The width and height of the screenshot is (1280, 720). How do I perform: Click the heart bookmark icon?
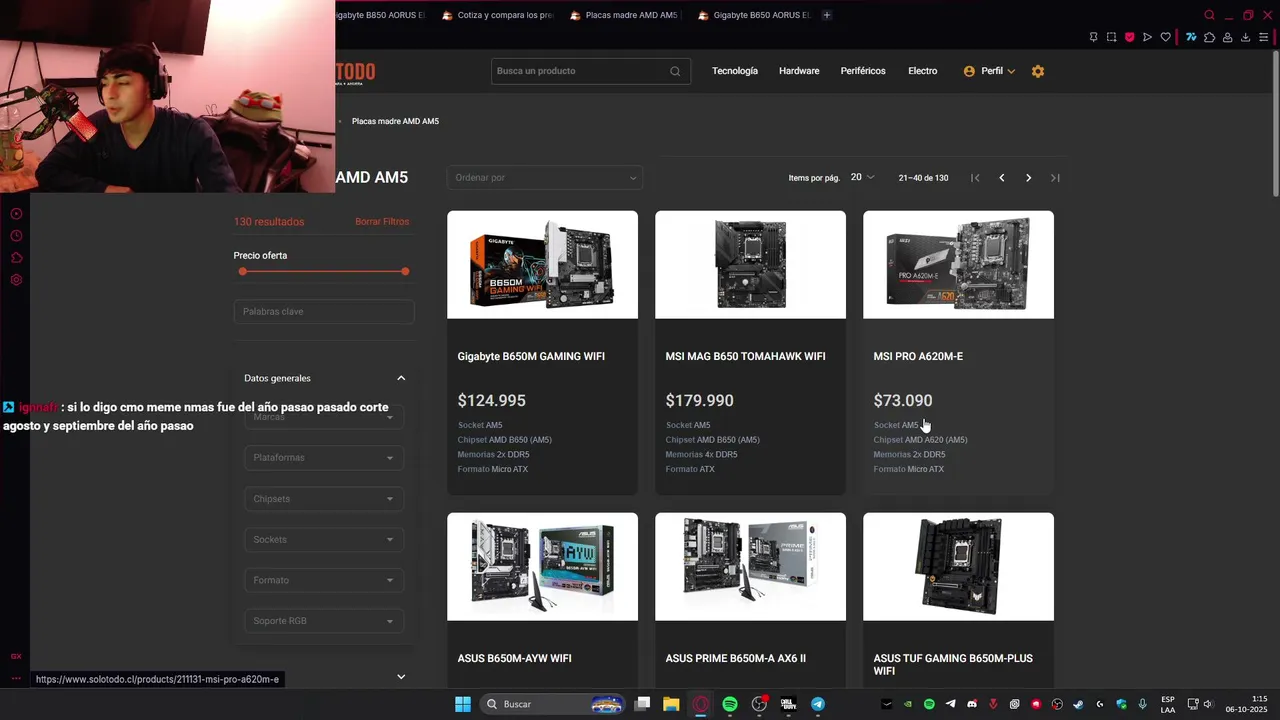click(x=1165, y=37)
